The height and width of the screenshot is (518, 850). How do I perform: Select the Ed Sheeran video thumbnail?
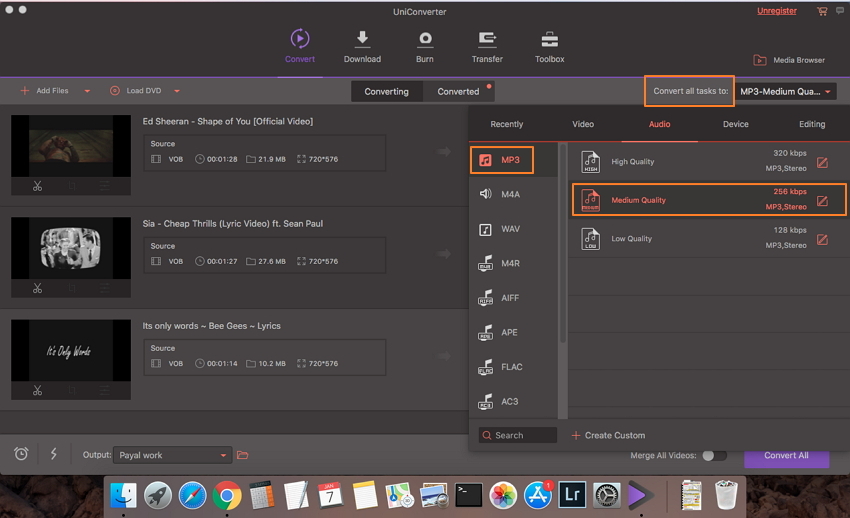coord(71,146)
